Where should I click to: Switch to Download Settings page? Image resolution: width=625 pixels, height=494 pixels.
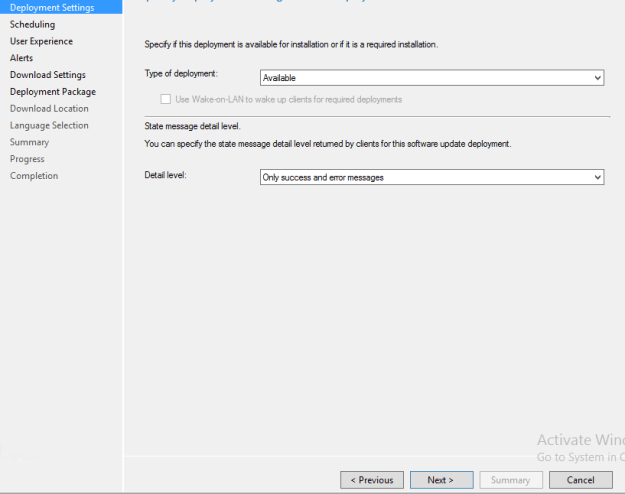(x=48, y=75)
